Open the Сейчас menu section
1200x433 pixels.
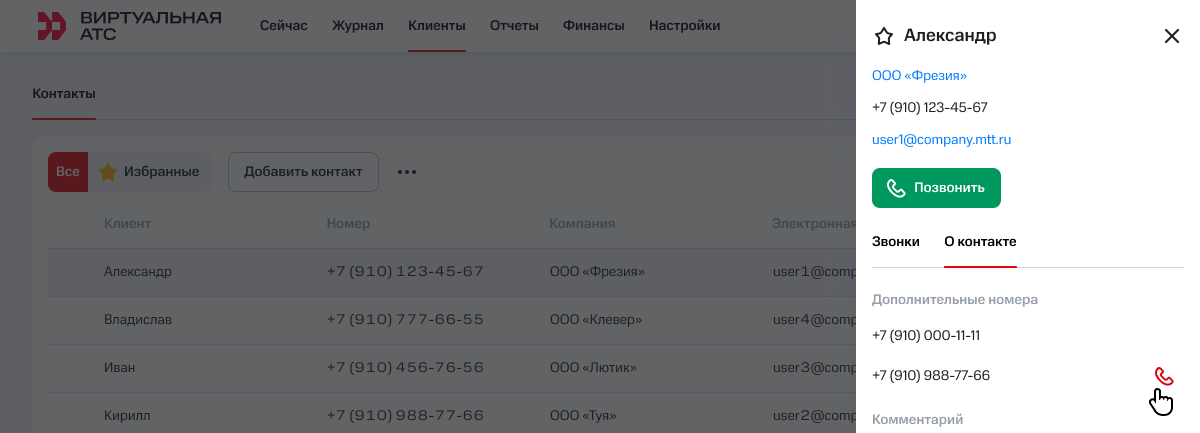283,26
